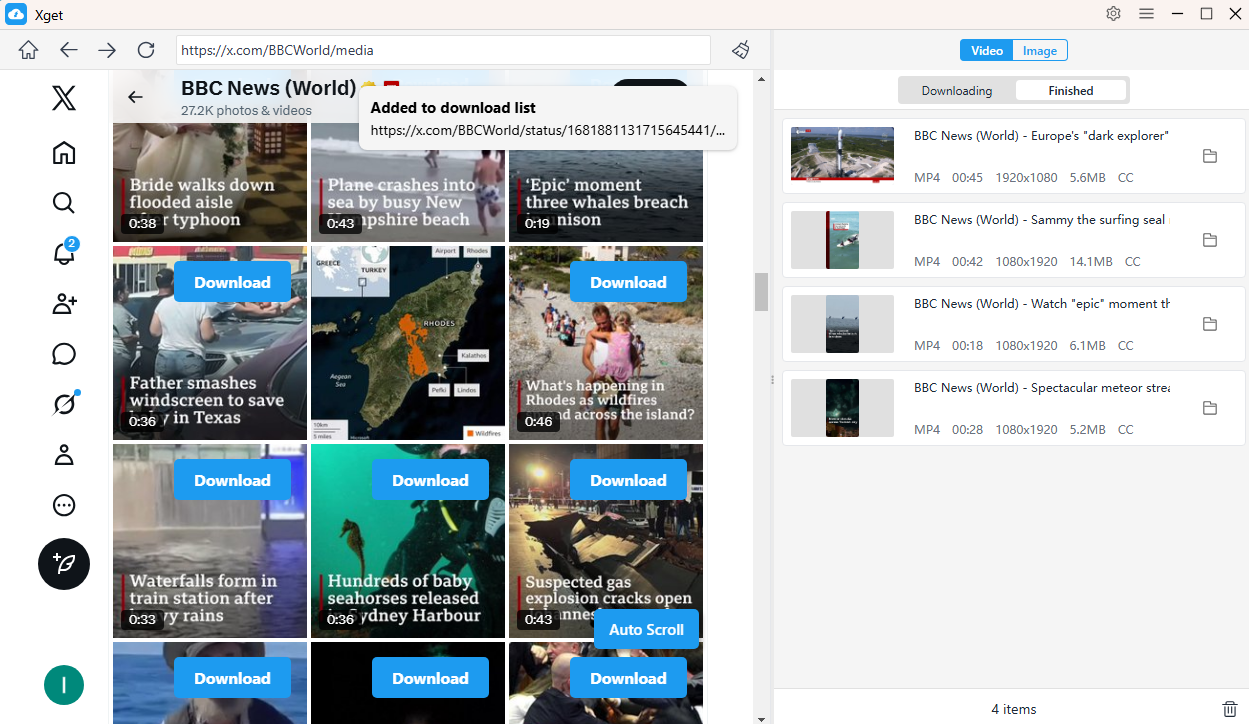Download the Rhodes wildfires video
This screenshot has width=1249, height=724.
628,282
